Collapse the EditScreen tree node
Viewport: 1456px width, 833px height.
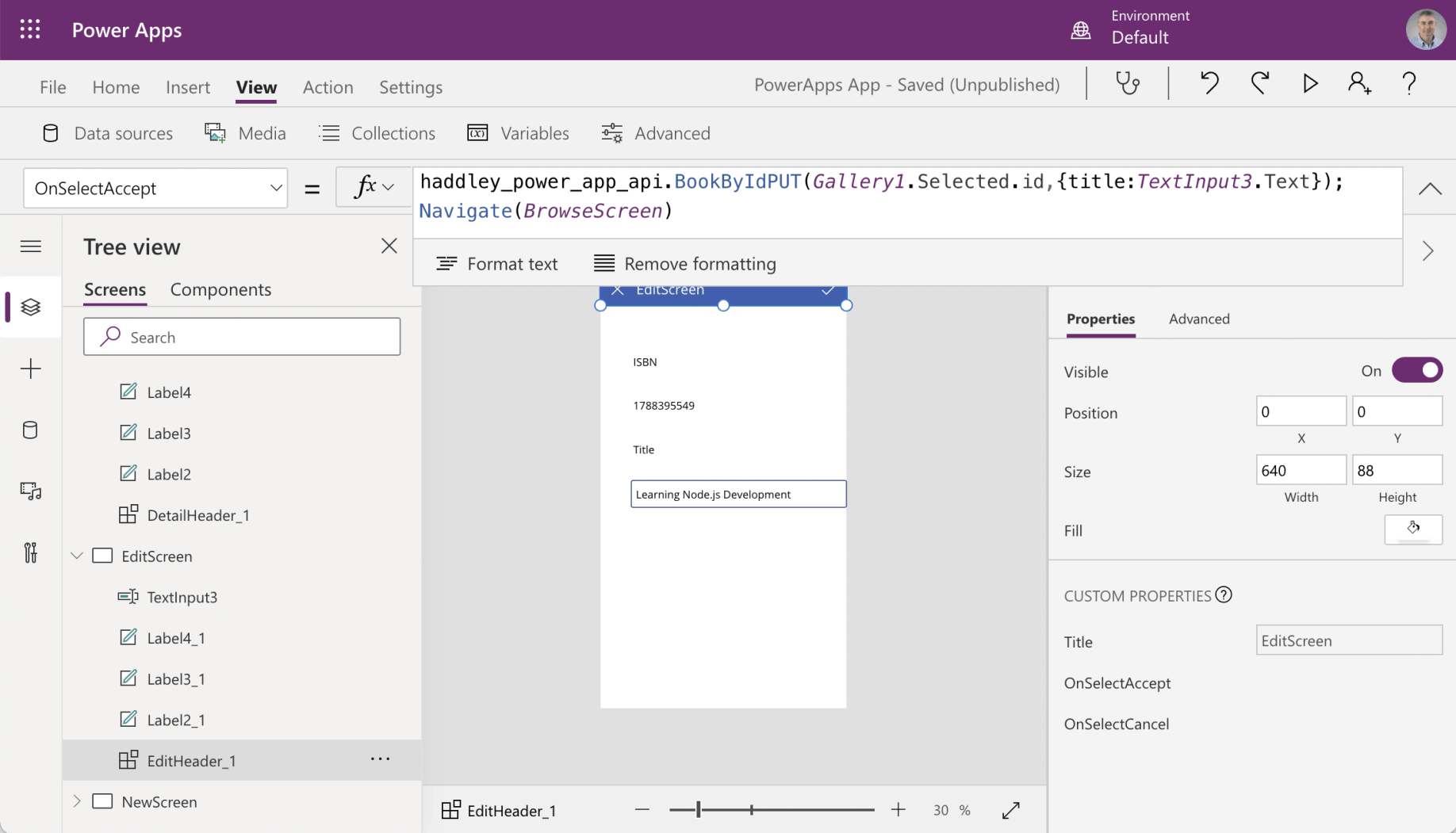pos(77,556)
